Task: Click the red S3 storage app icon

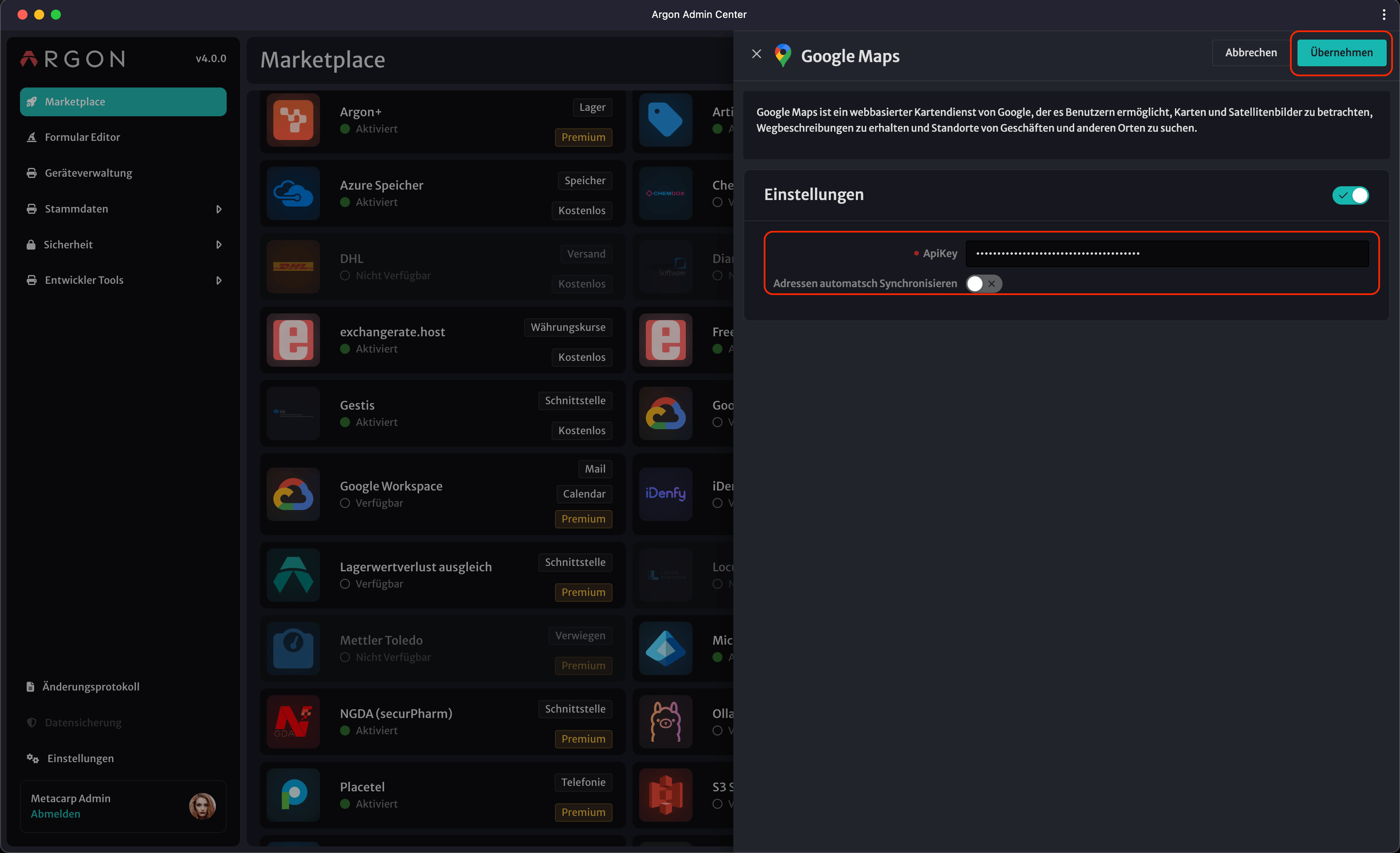Action: coord(665,795)
